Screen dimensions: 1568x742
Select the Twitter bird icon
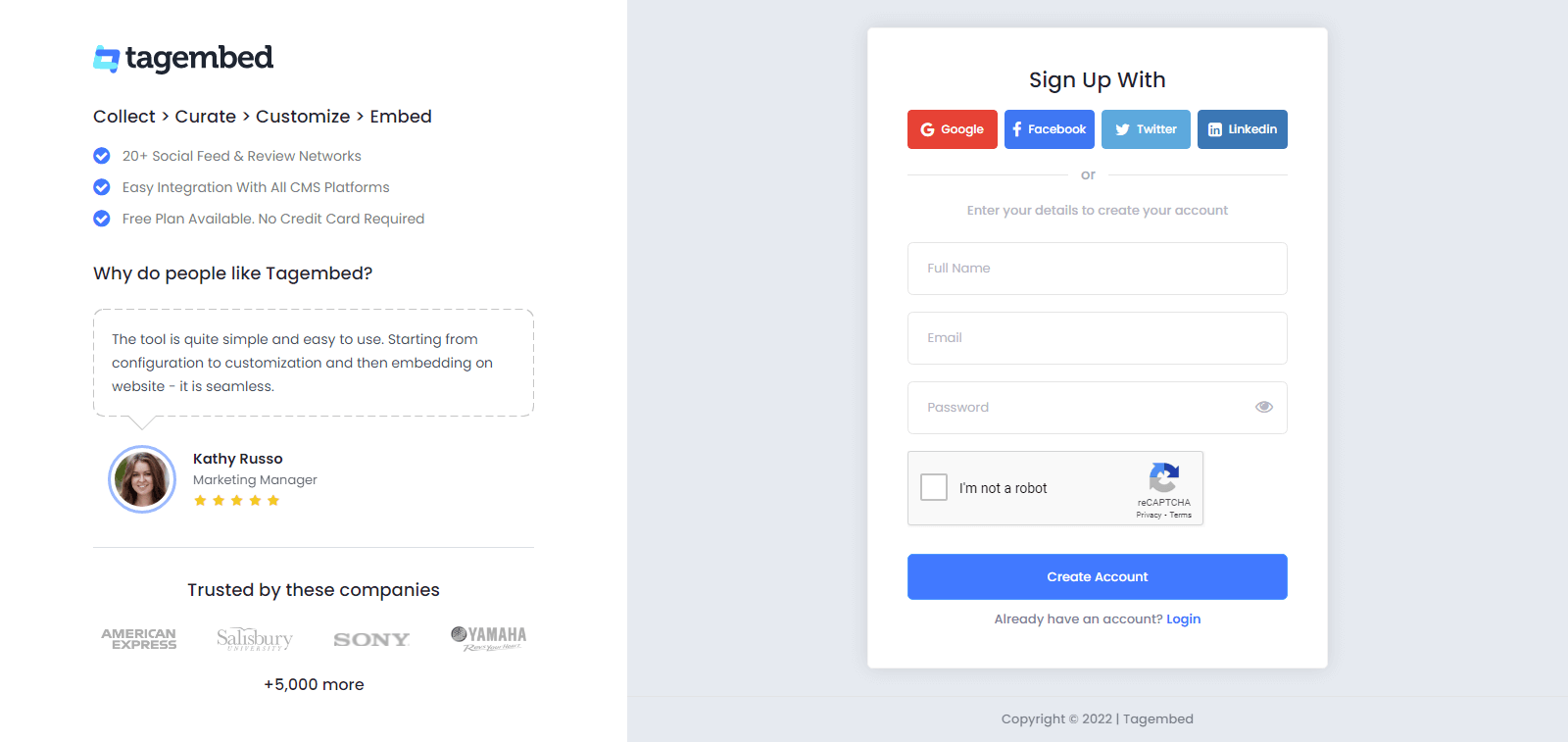tap(1121, 128)
